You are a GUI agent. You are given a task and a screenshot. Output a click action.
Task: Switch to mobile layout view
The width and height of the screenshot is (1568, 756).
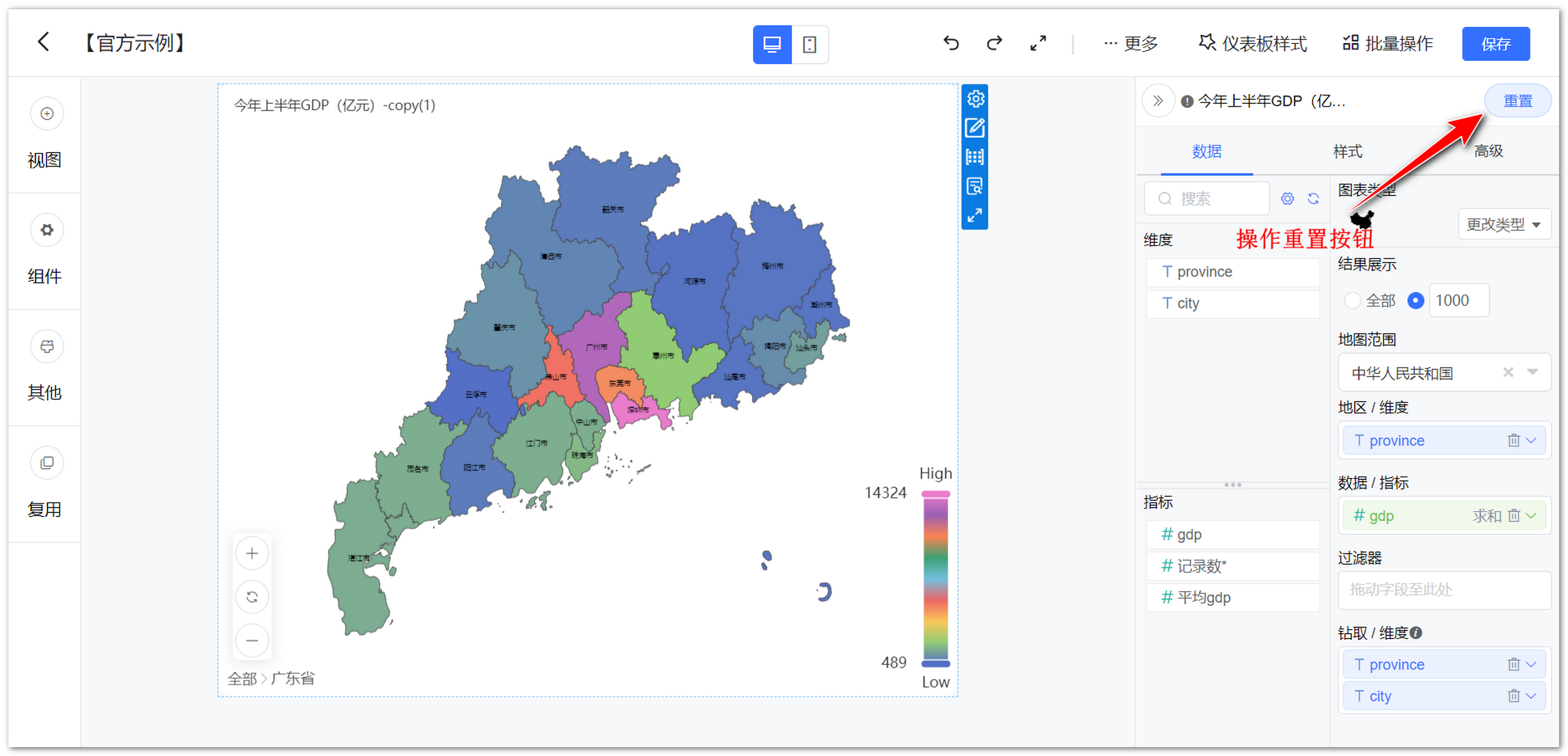(x=810, y=44)
